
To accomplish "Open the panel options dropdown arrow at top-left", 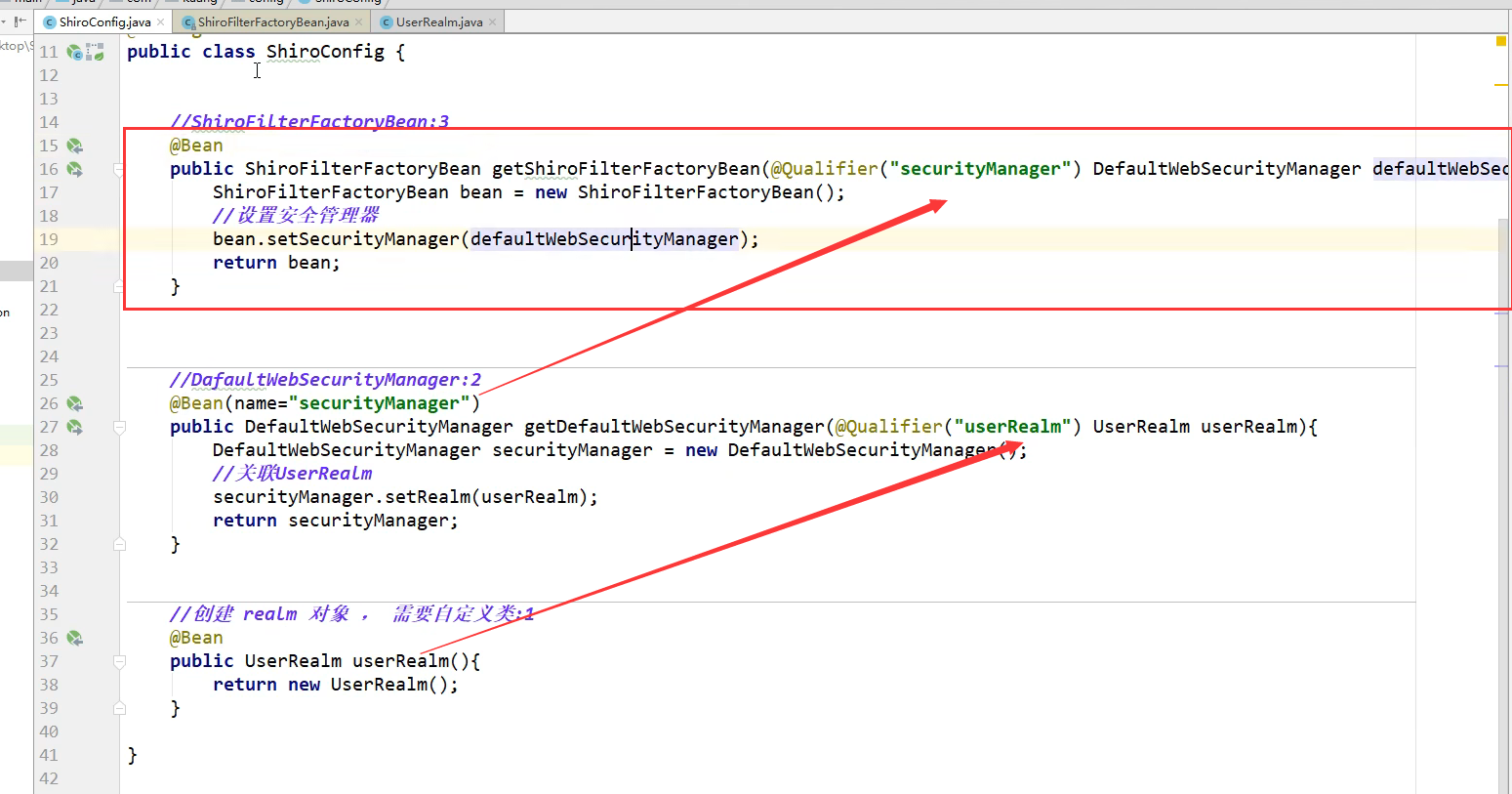I will click(x=4, y=21).
